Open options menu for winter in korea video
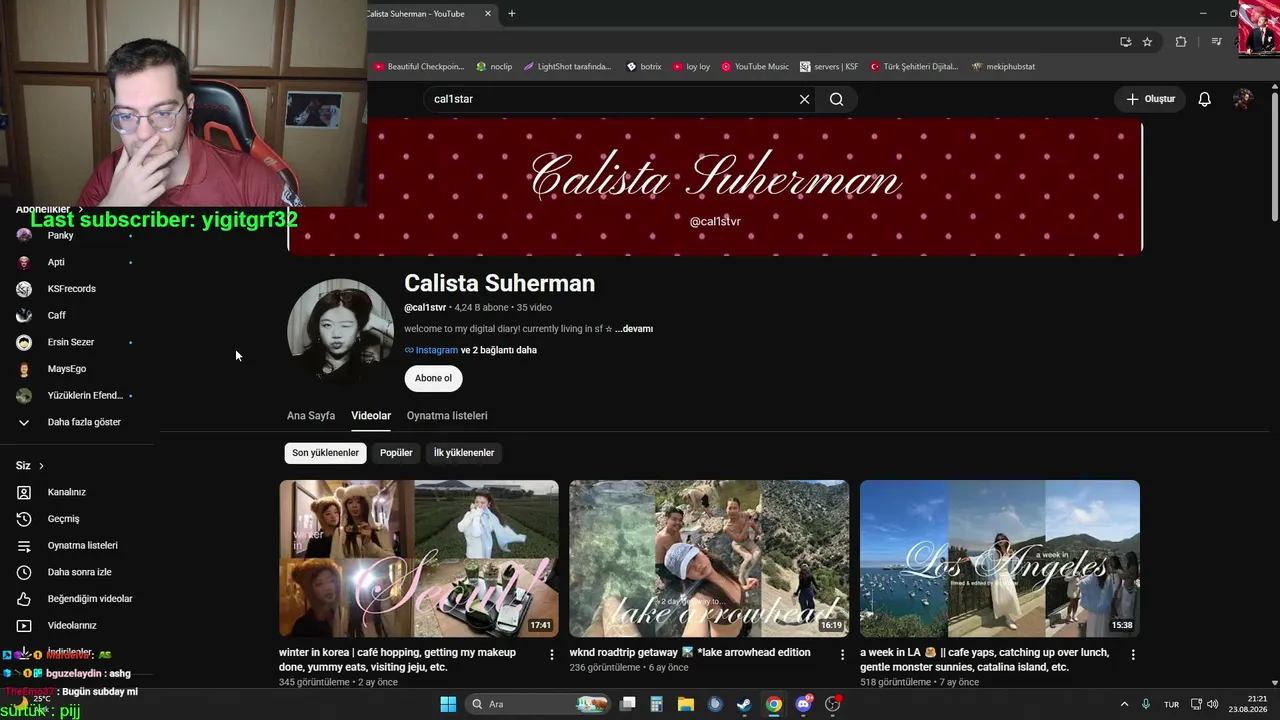1280x720 pixels. tap(552, 655)
